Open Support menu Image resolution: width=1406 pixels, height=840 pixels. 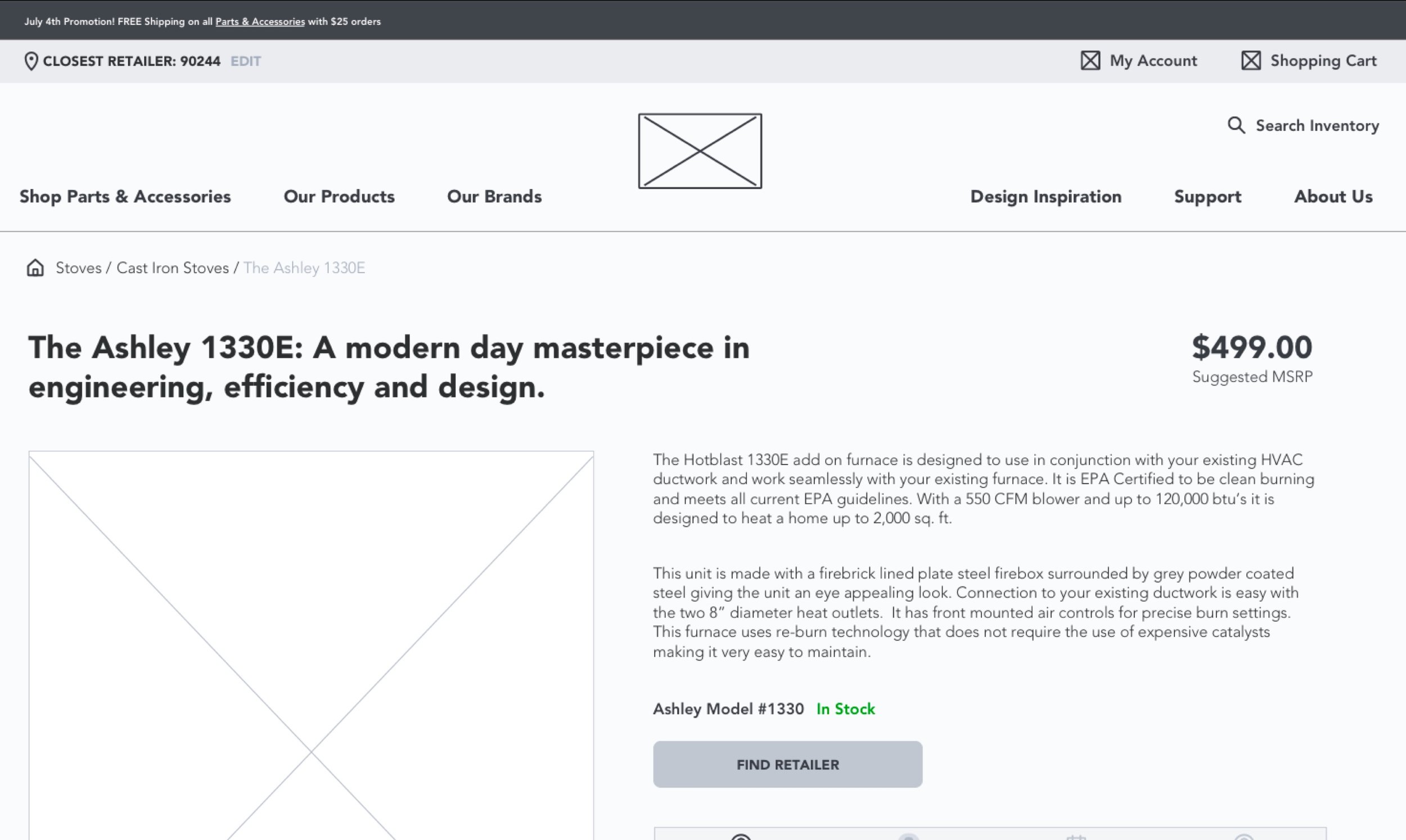(x=1207, y=196)
